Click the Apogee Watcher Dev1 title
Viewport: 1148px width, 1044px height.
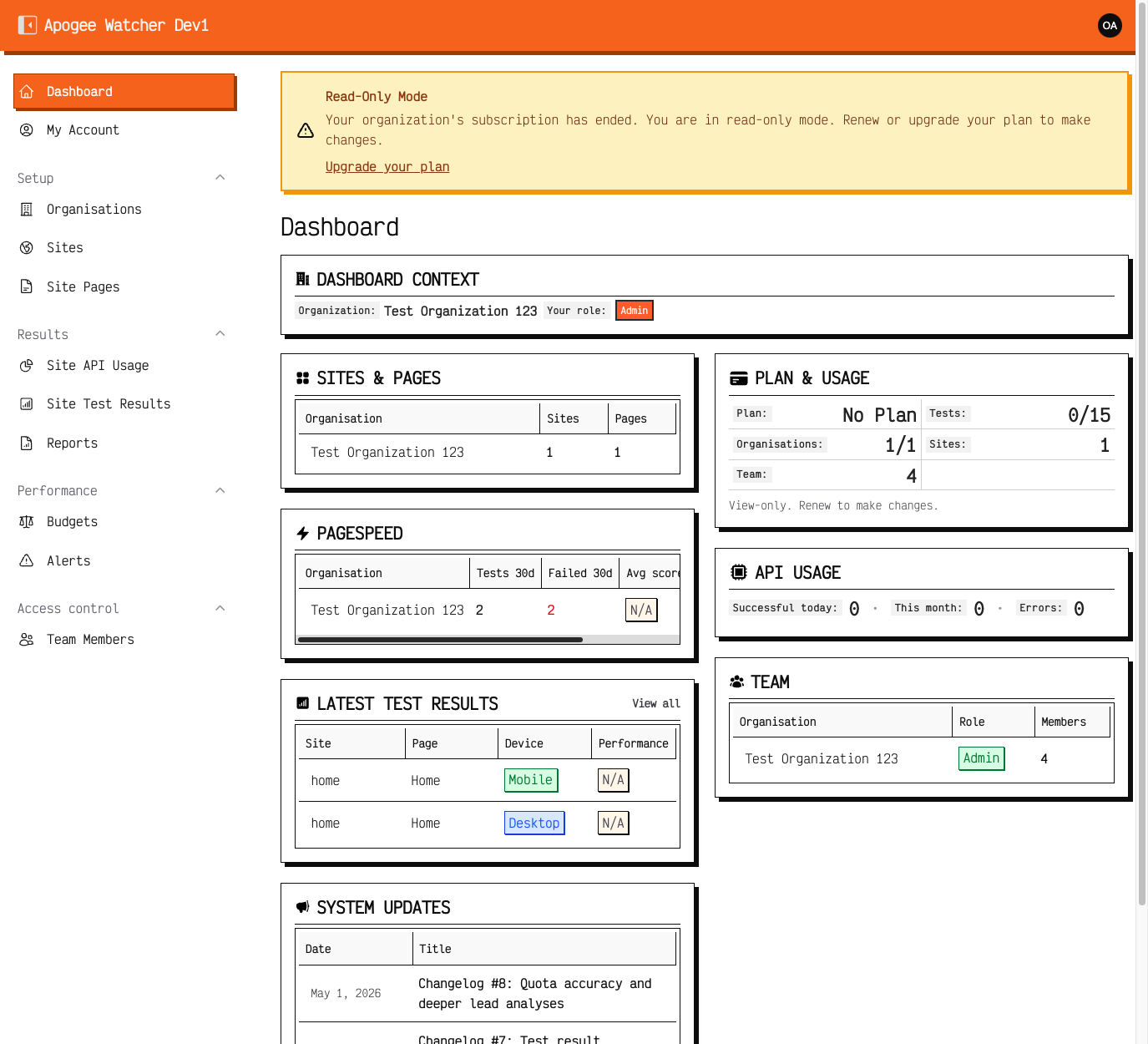click(126, 25)
